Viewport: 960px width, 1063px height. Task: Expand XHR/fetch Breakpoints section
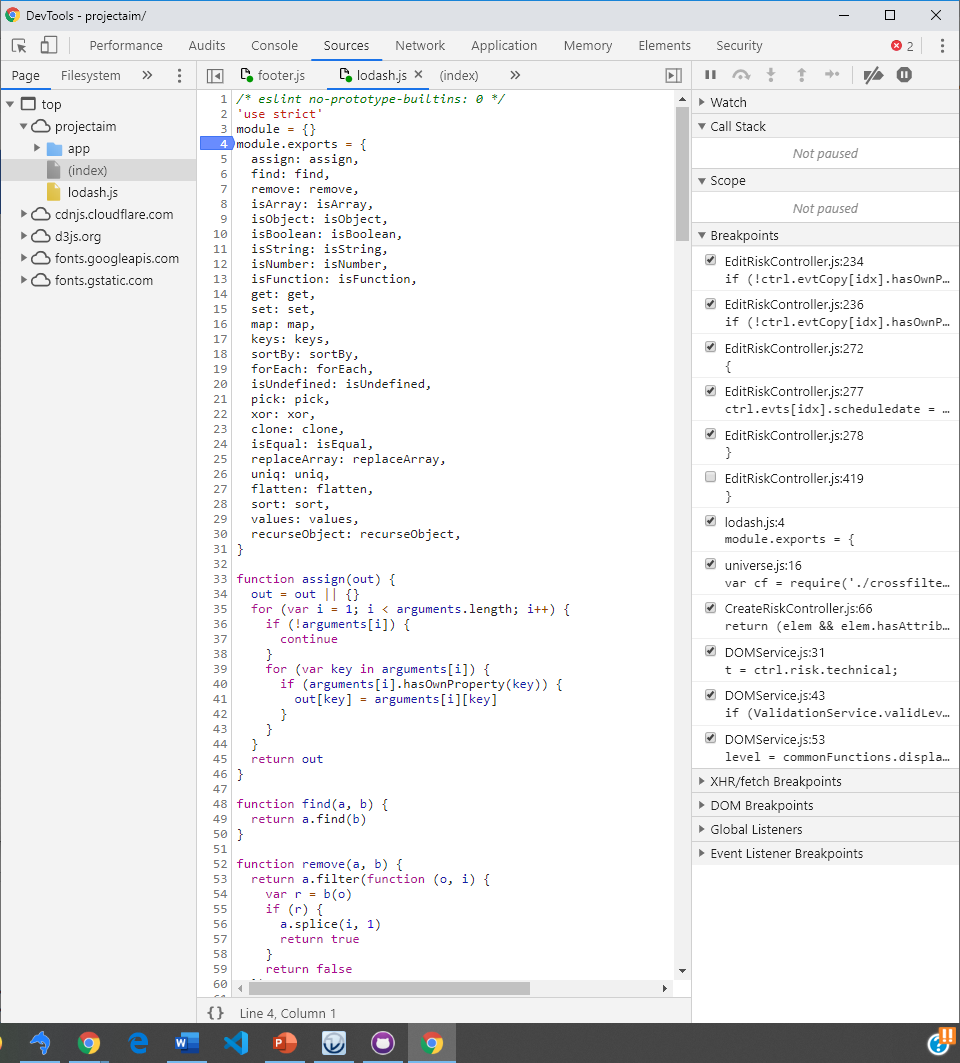pyautogui.click(x=775, y=781)
